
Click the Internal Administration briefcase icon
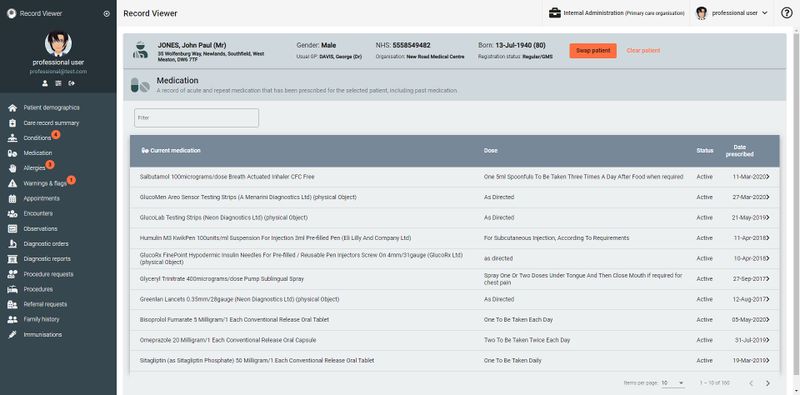click(555, 13)
